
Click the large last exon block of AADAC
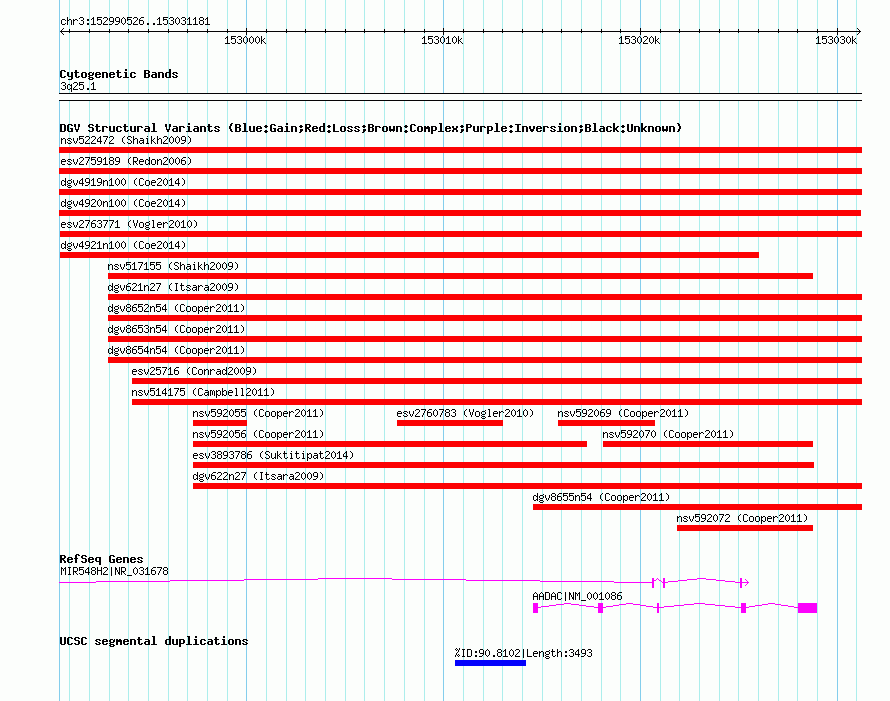(x=807, y=608)
